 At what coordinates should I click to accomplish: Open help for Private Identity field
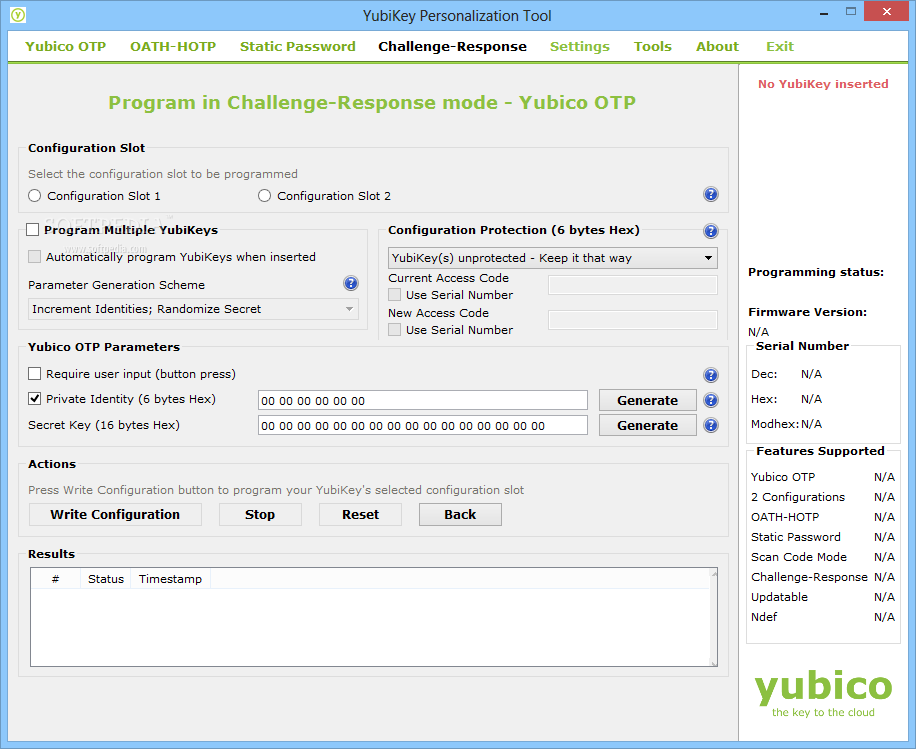click(710, 400)
